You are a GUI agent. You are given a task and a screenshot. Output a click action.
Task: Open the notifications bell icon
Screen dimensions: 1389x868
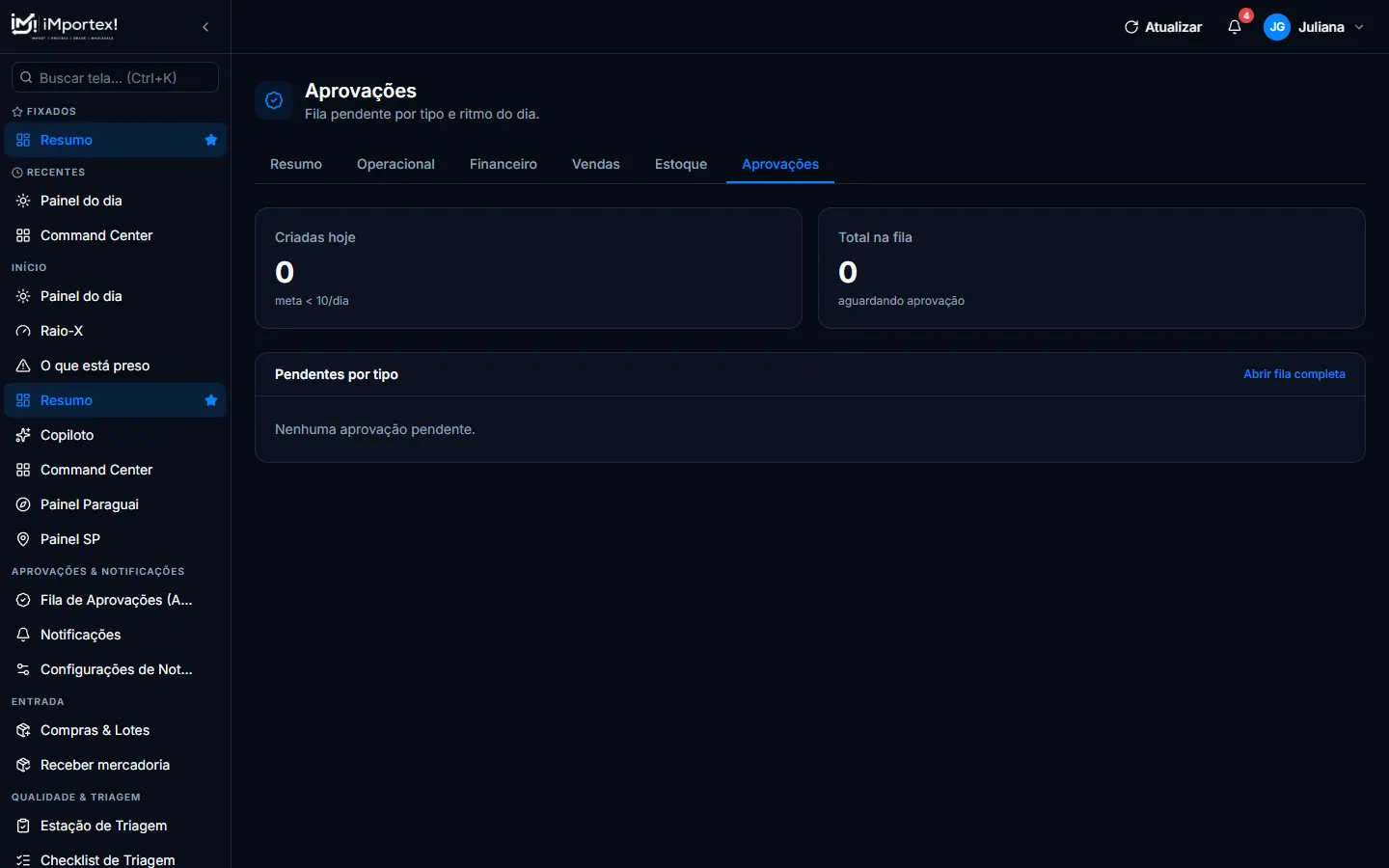pos(1235,27)
